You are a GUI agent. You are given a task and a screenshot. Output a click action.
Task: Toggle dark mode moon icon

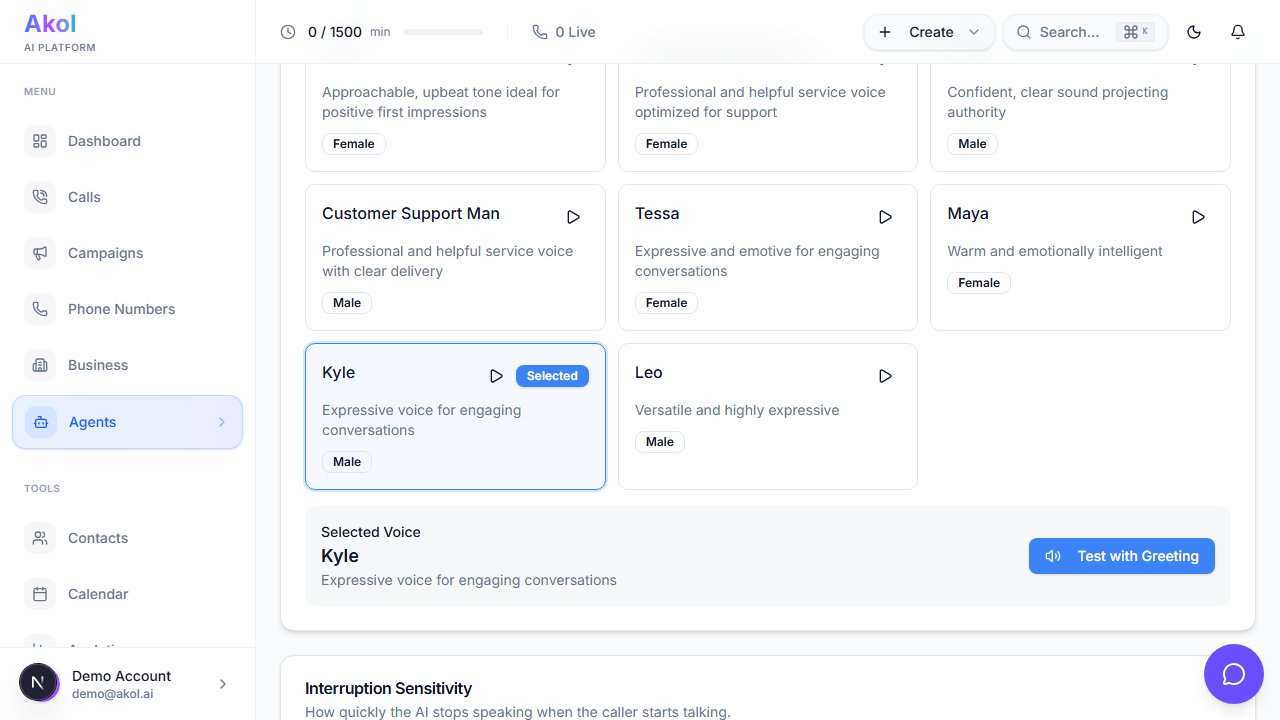point(1194,32)
